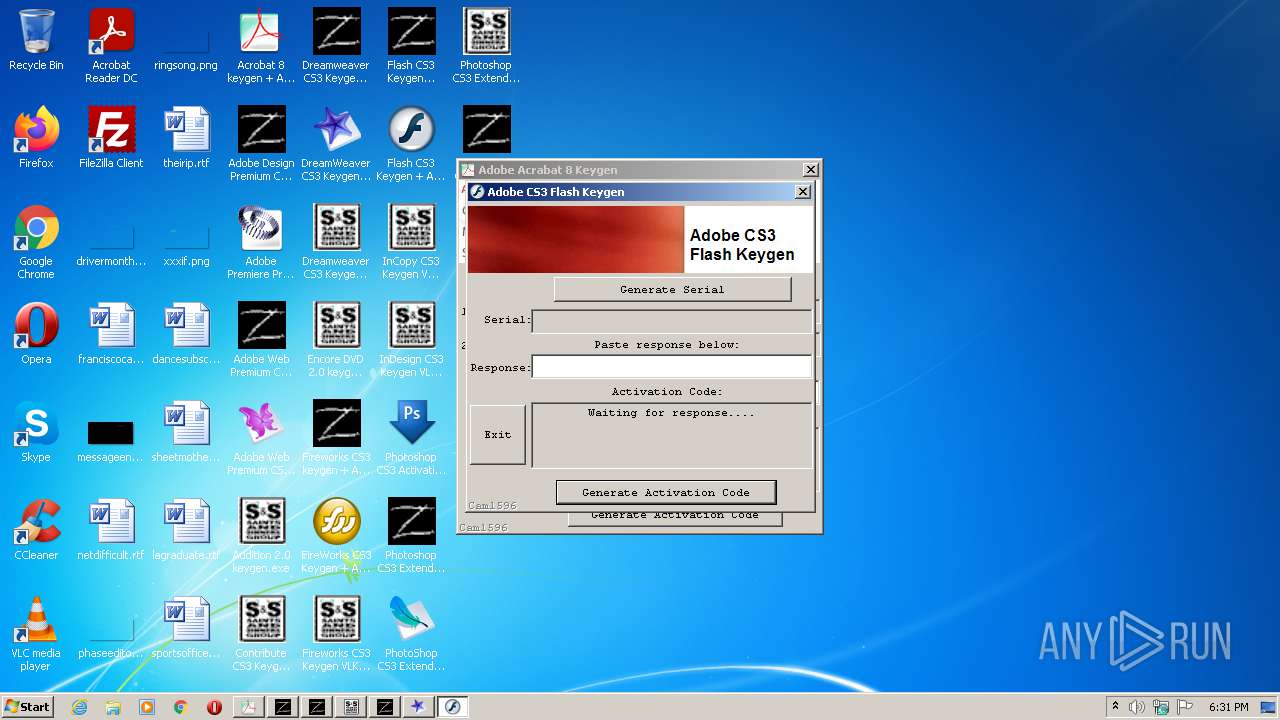Click the Serial output field
This screenshot has height=720, width=1280.
click(x=672, y=321)
